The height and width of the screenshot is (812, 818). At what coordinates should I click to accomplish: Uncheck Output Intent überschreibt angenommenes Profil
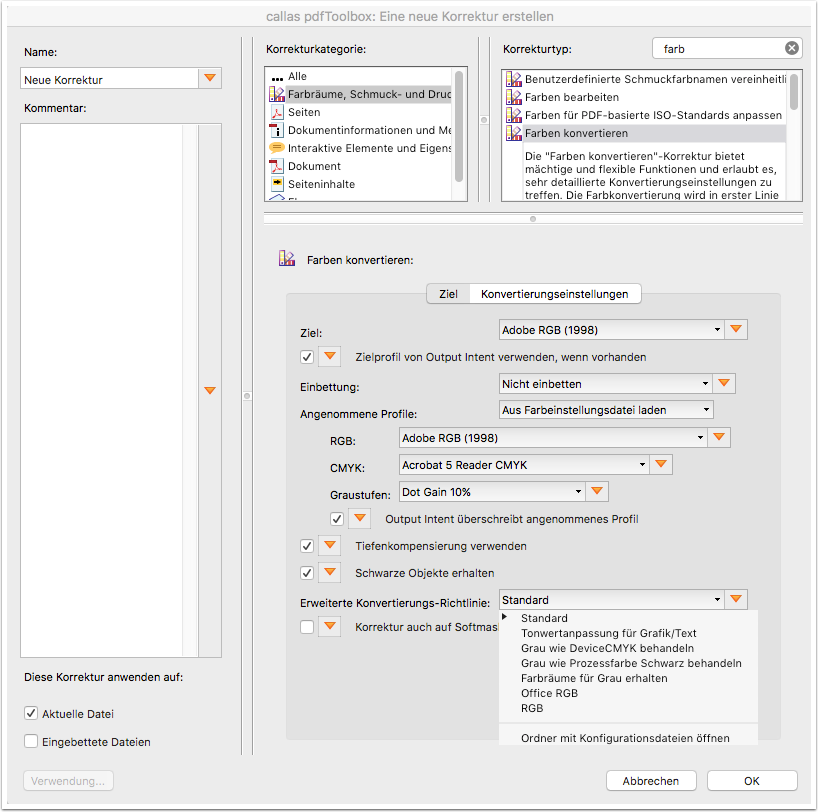pyautogui.click(x=337, y=519)
